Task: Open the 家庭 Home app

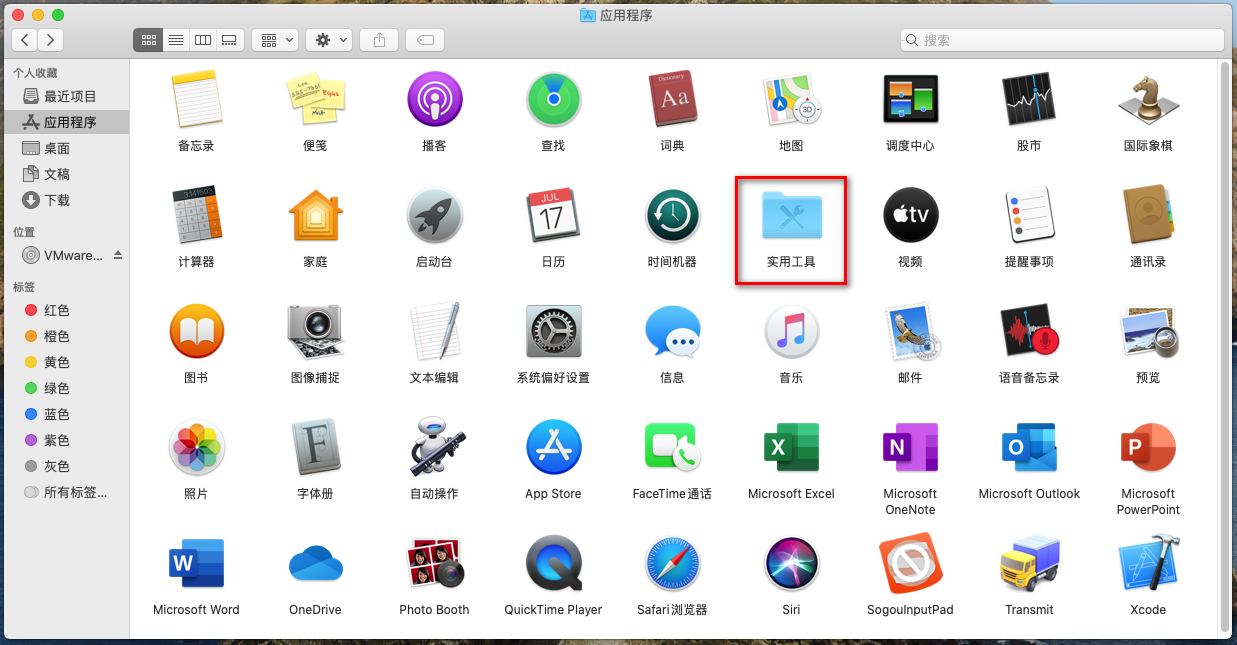Action: tap(315, 215)
